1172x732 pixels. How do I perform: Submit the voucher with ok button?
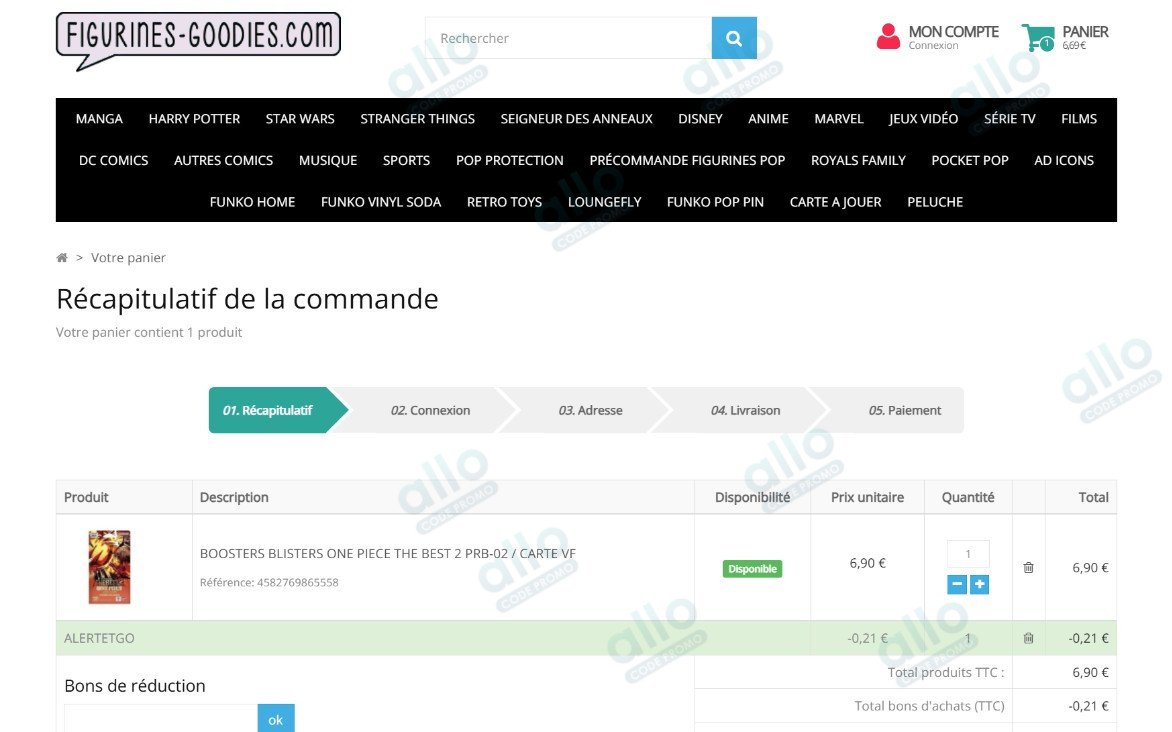[x=276, y=719]
